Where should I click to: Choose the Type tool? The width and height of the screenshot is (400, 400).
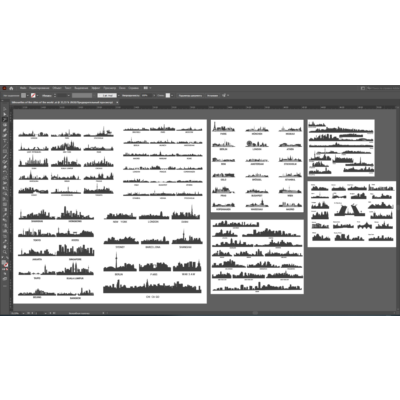(x=5, y=141)
